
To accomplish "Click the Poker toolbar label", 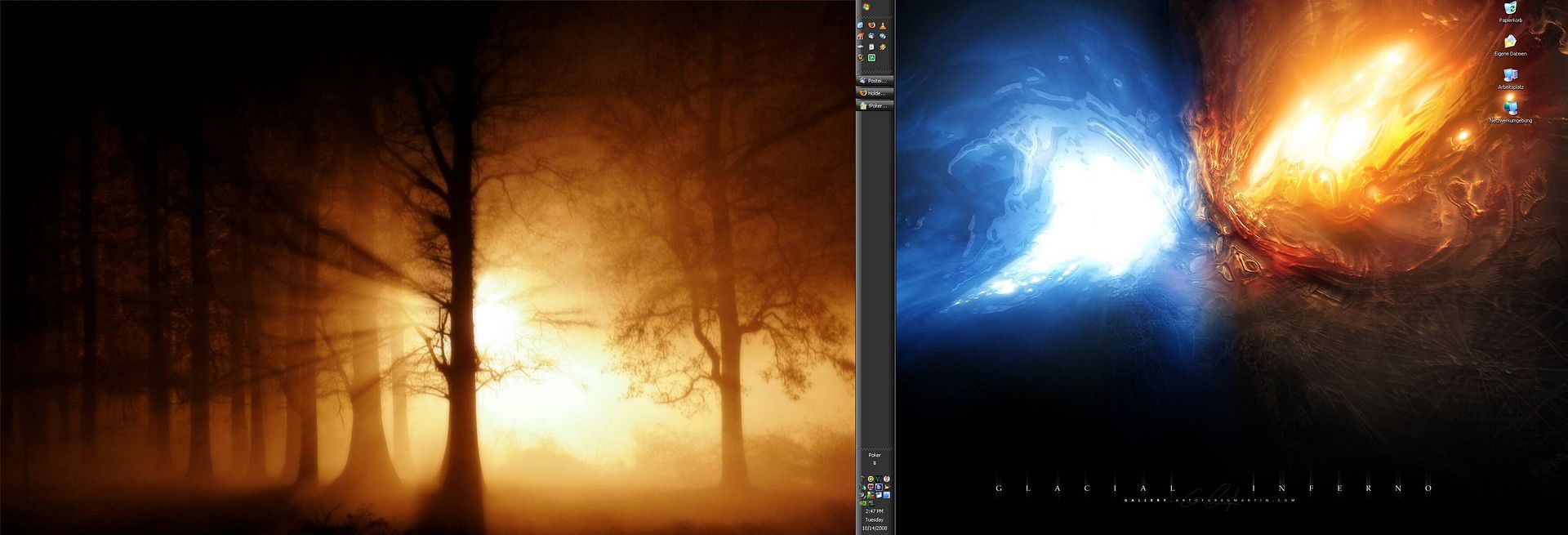I will pos(875,455).
